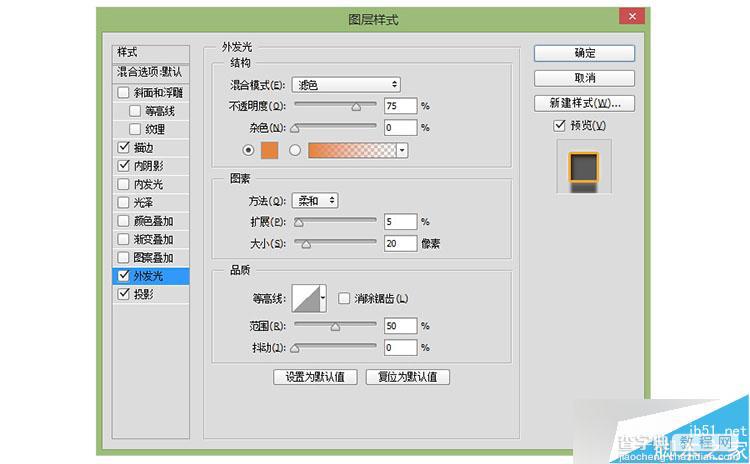The height and width of the screenshot is (464, 750).
Task: Enable the 光泽 checkbox
Action: pyautogui.click(x=123, y=202)
